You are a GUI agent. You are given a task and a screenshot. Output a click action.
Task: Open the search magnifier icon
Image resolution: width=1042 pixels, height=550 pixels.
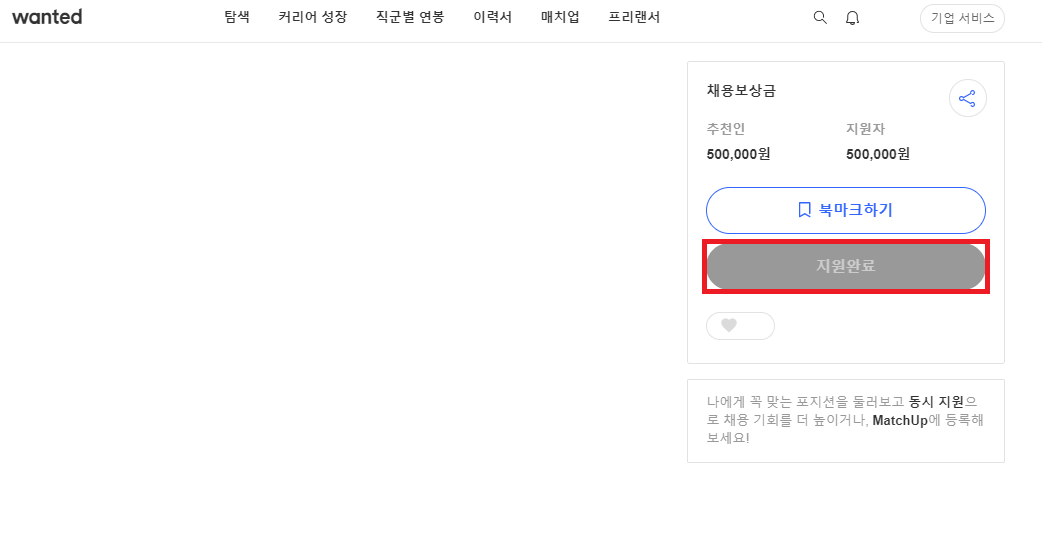point(820,18)
